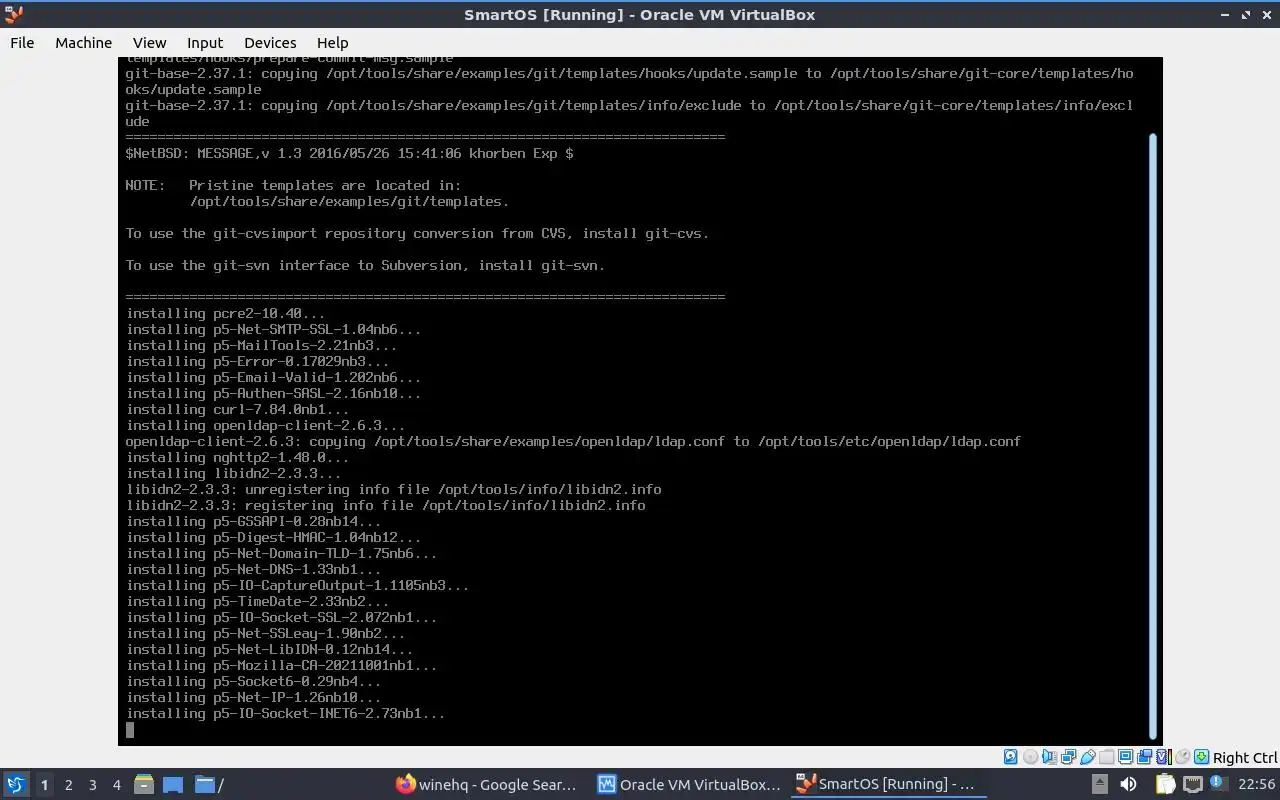1280x800 pixels.
Task: Click the removable media eject tray icon
Action: (1100, 784)
